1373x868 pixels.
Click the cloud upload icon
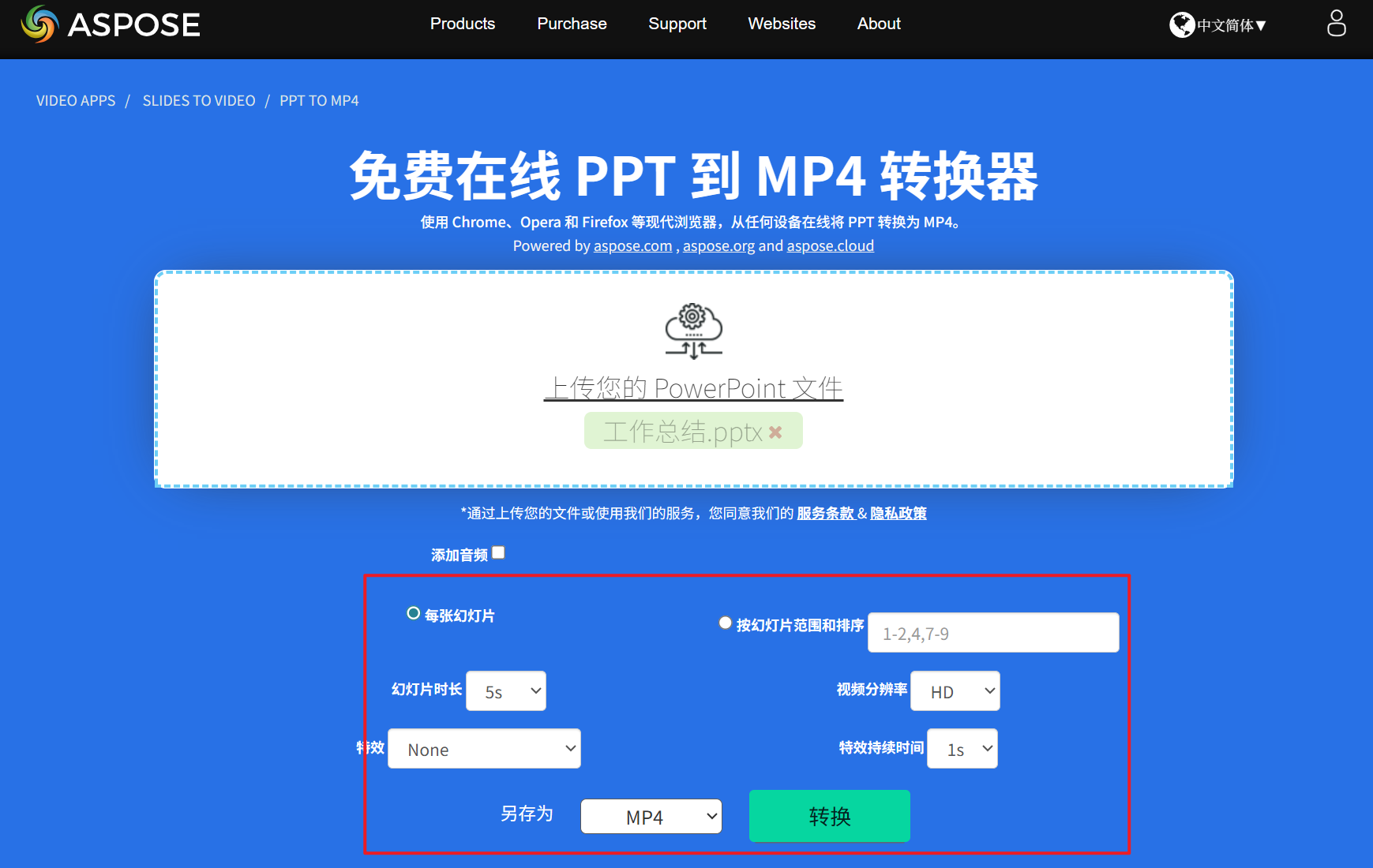click(693, 331)
